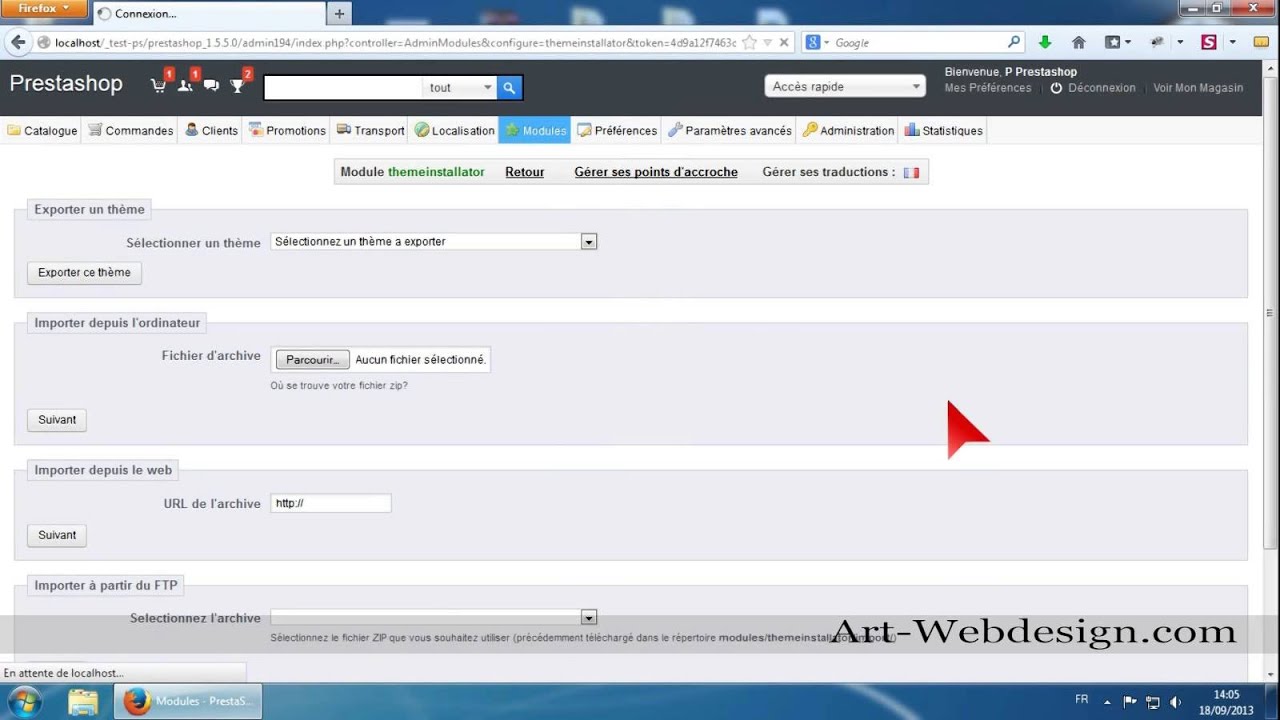Open a new tab with plus

pos(339,14)
